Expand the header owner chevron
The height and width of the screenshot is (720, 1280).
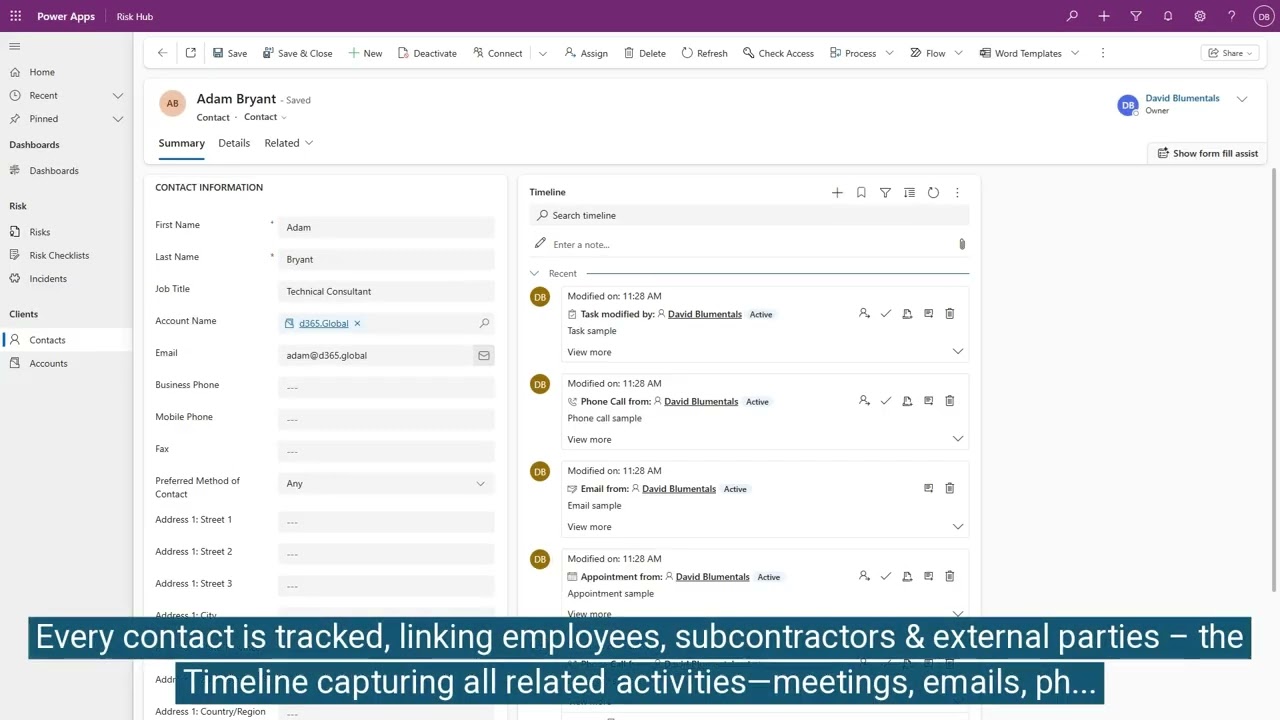(1242, 99)
